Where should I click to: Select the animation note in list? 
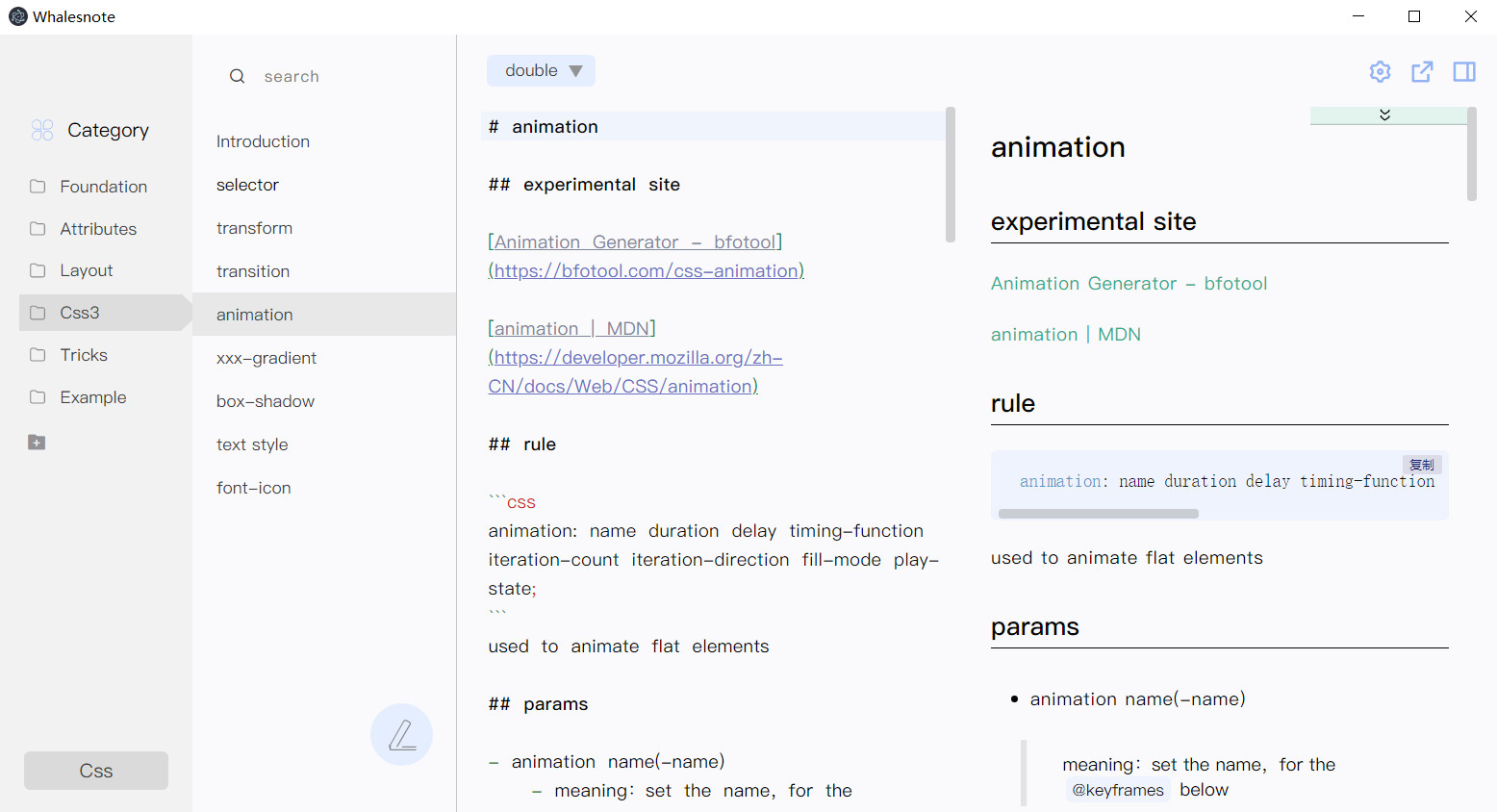click(x=324, y=315)
